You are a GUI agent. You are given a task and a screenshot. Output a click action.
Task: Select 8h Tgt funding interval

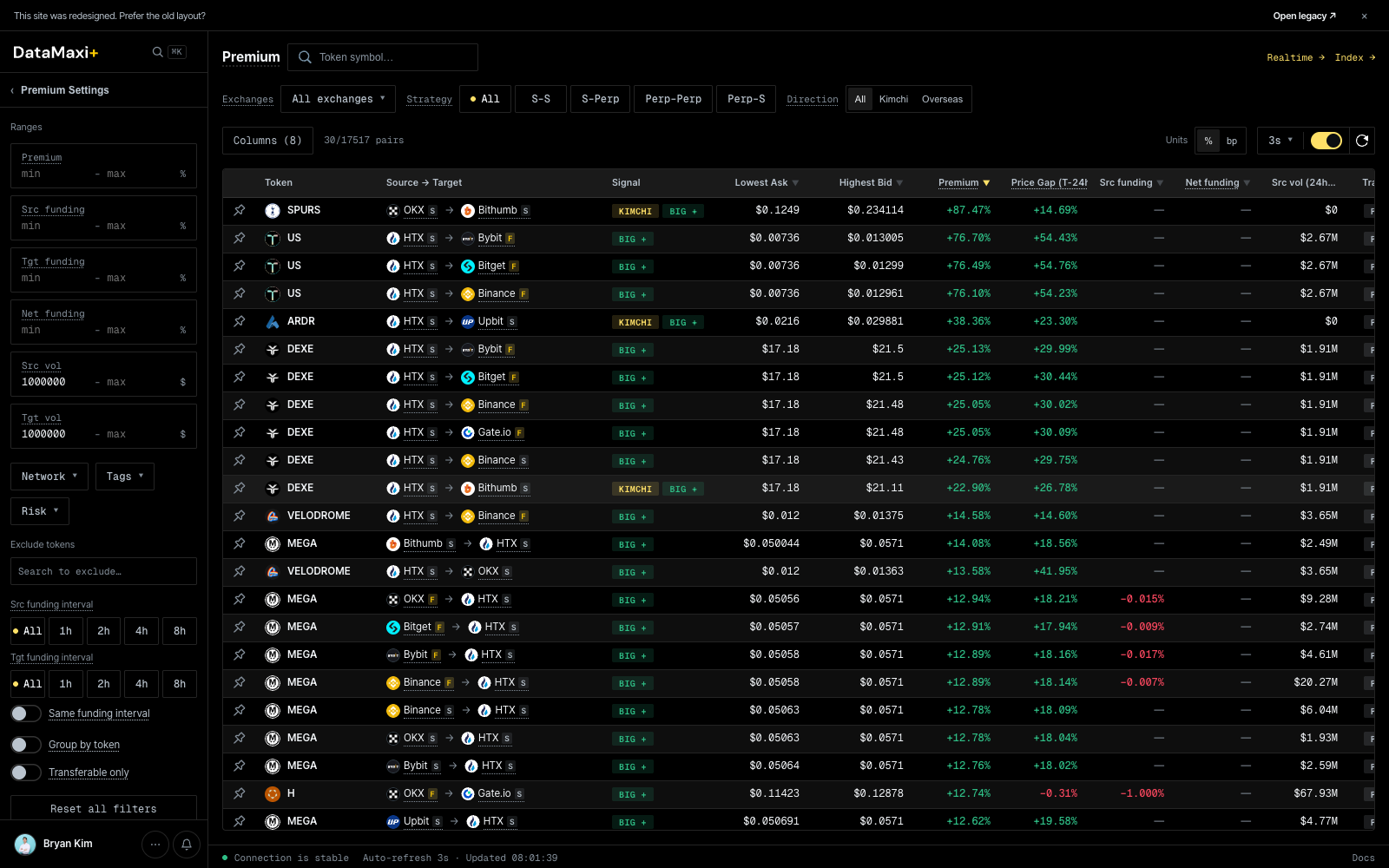(x=180, y=684)
